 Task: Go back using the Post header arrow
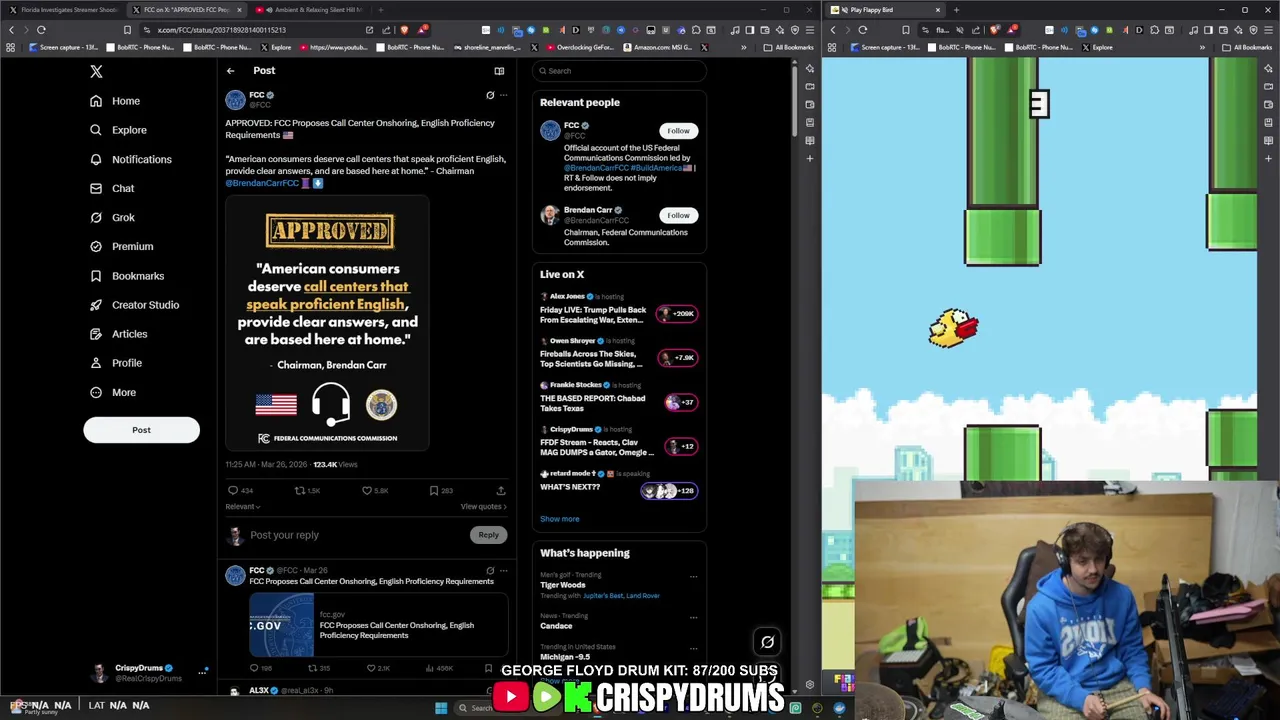(x=230, y=71)
